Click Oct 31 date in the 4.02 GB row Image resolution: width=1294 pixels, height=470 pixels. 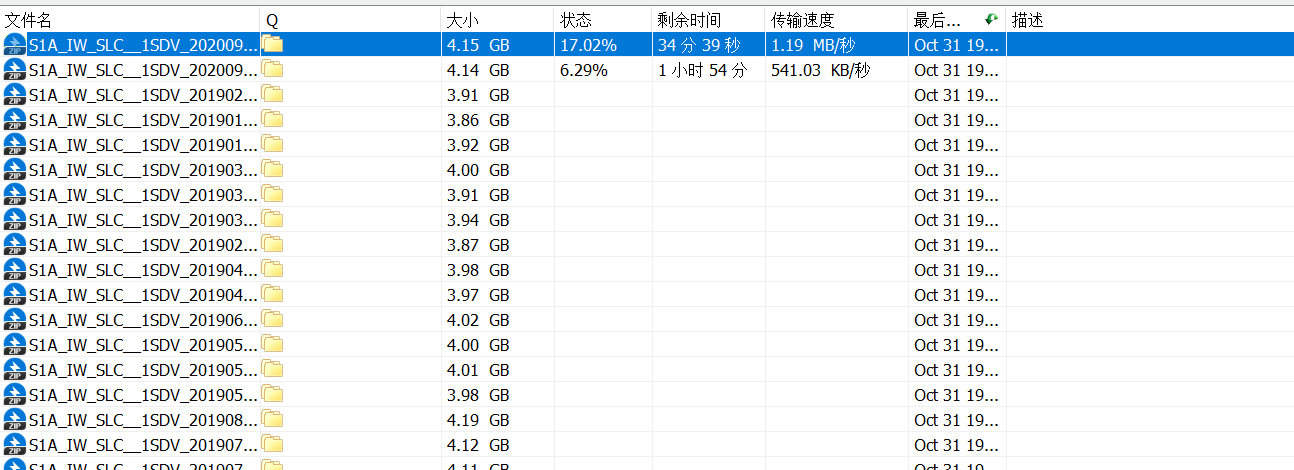tap(957, 319)
